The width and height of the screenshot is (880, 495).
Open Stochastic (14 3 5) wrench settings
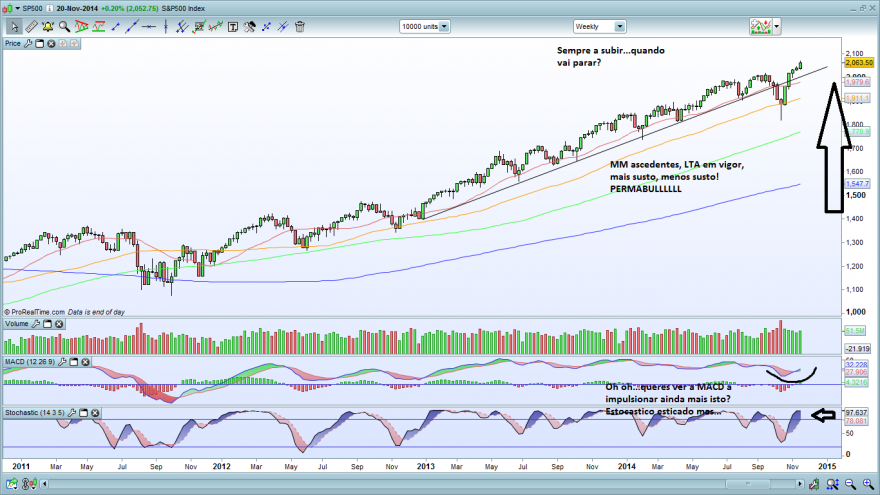coord(72,412)
